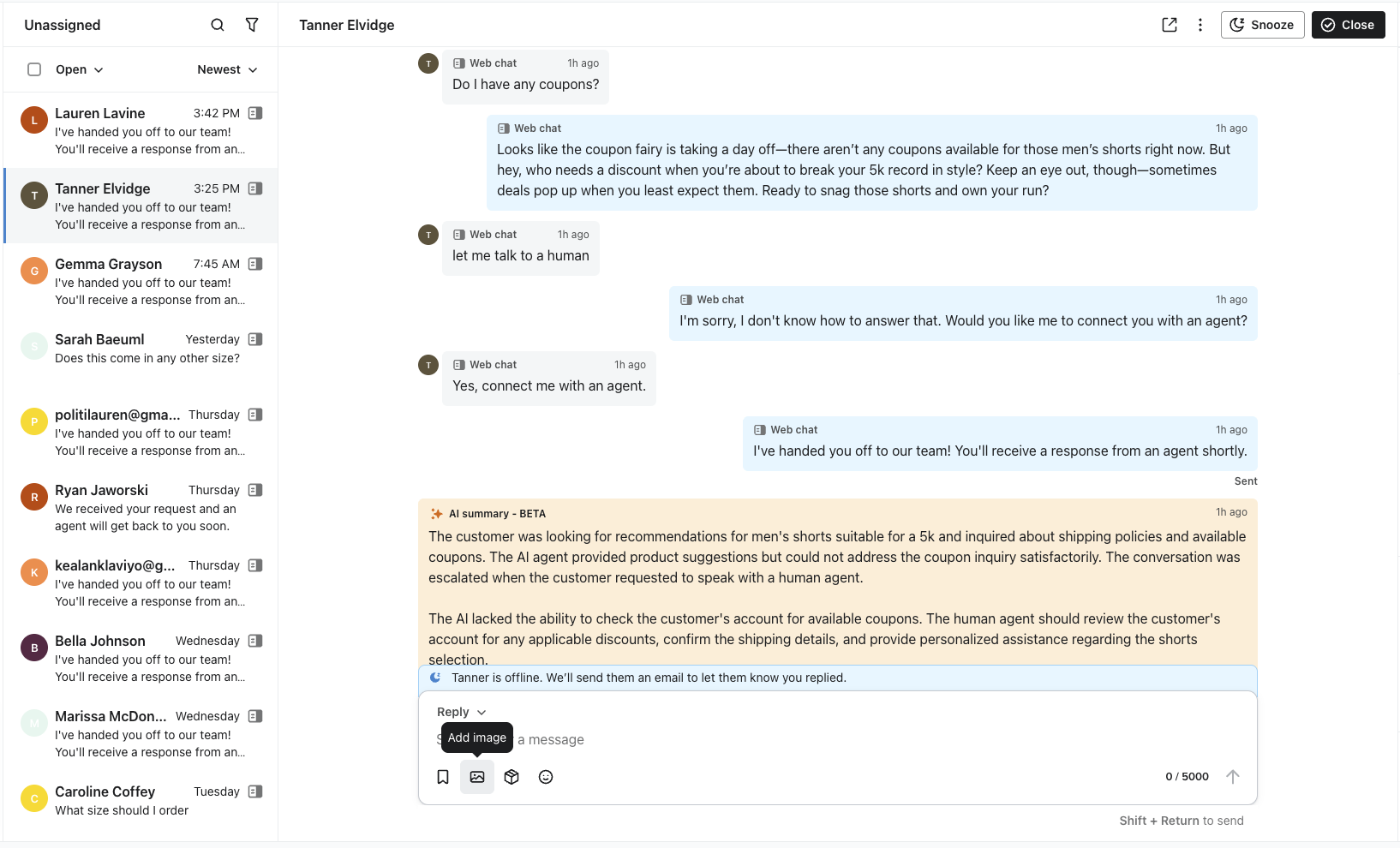The width and height of the screenshot is (1400, 848).
Task: Click the product cube icon in composer
Action: coord(512,777)
